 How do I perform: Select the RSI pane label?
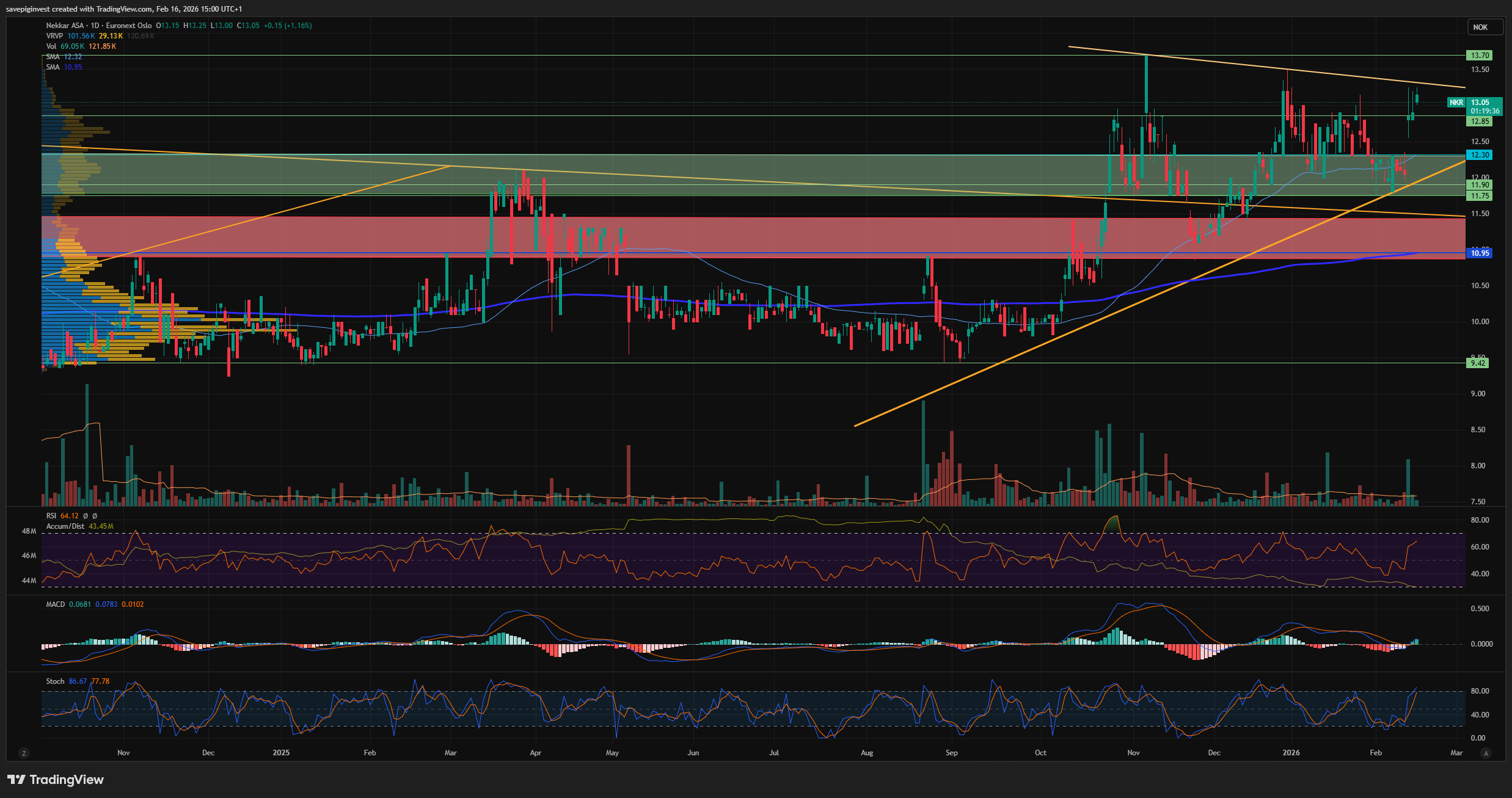51,516
